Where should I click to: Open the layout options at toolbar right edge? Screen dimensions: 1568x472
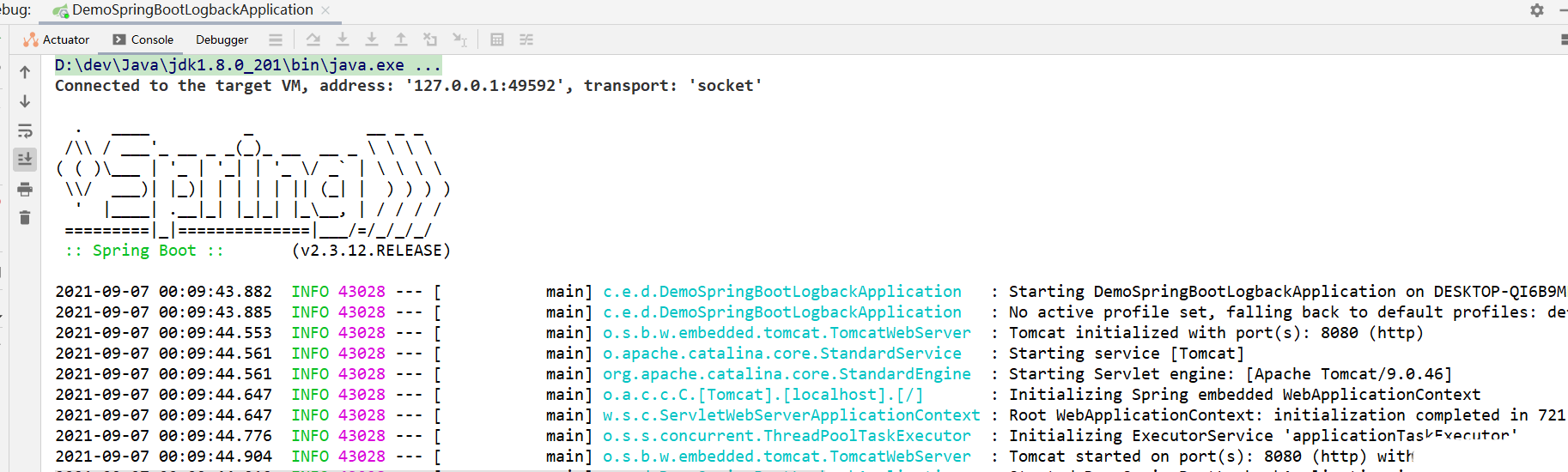pos(1564,39)
